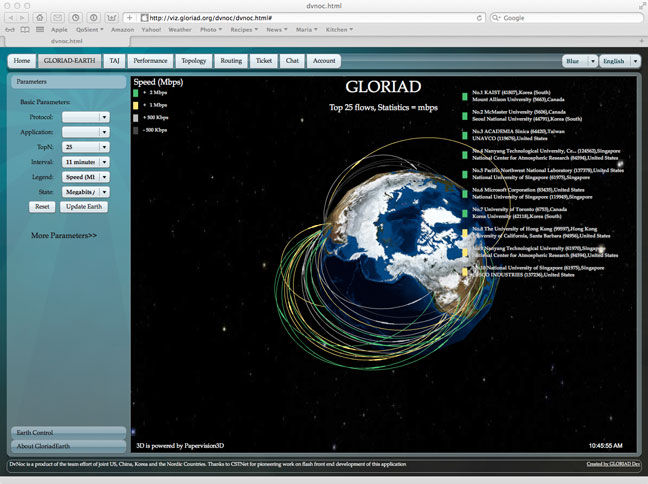Open the reading list glasses icon
Screen dimensions: 648x484
tap(10, 30)
